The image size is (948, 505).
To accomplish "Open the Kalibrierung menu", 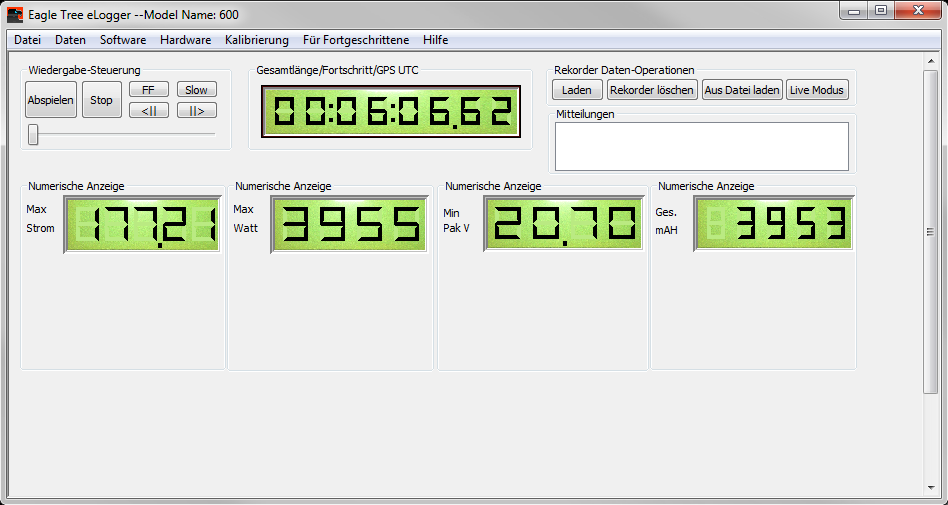I will pos(257,40).
